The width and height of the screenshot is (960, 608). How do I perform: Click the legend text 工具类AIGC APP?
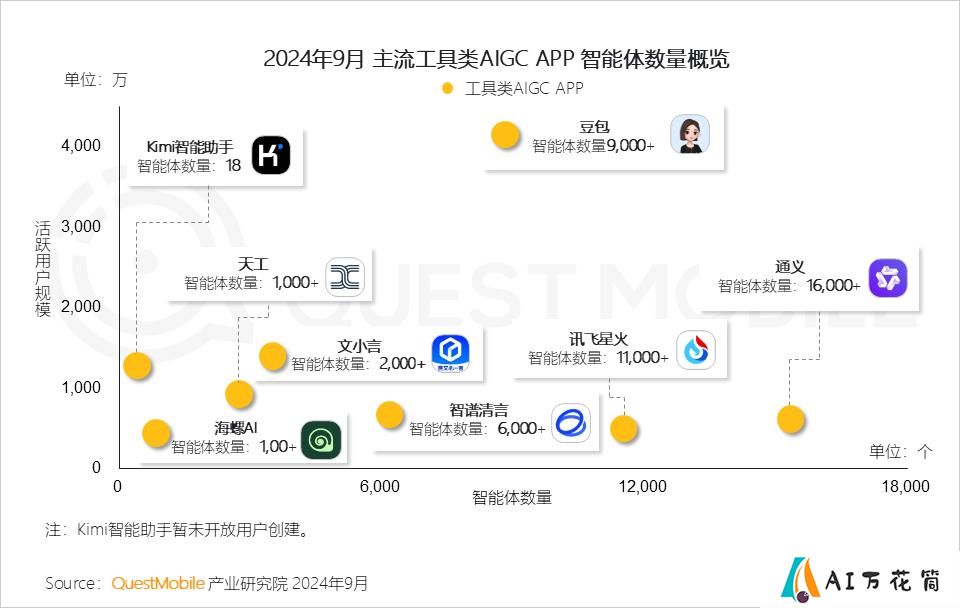coord(524,89)
